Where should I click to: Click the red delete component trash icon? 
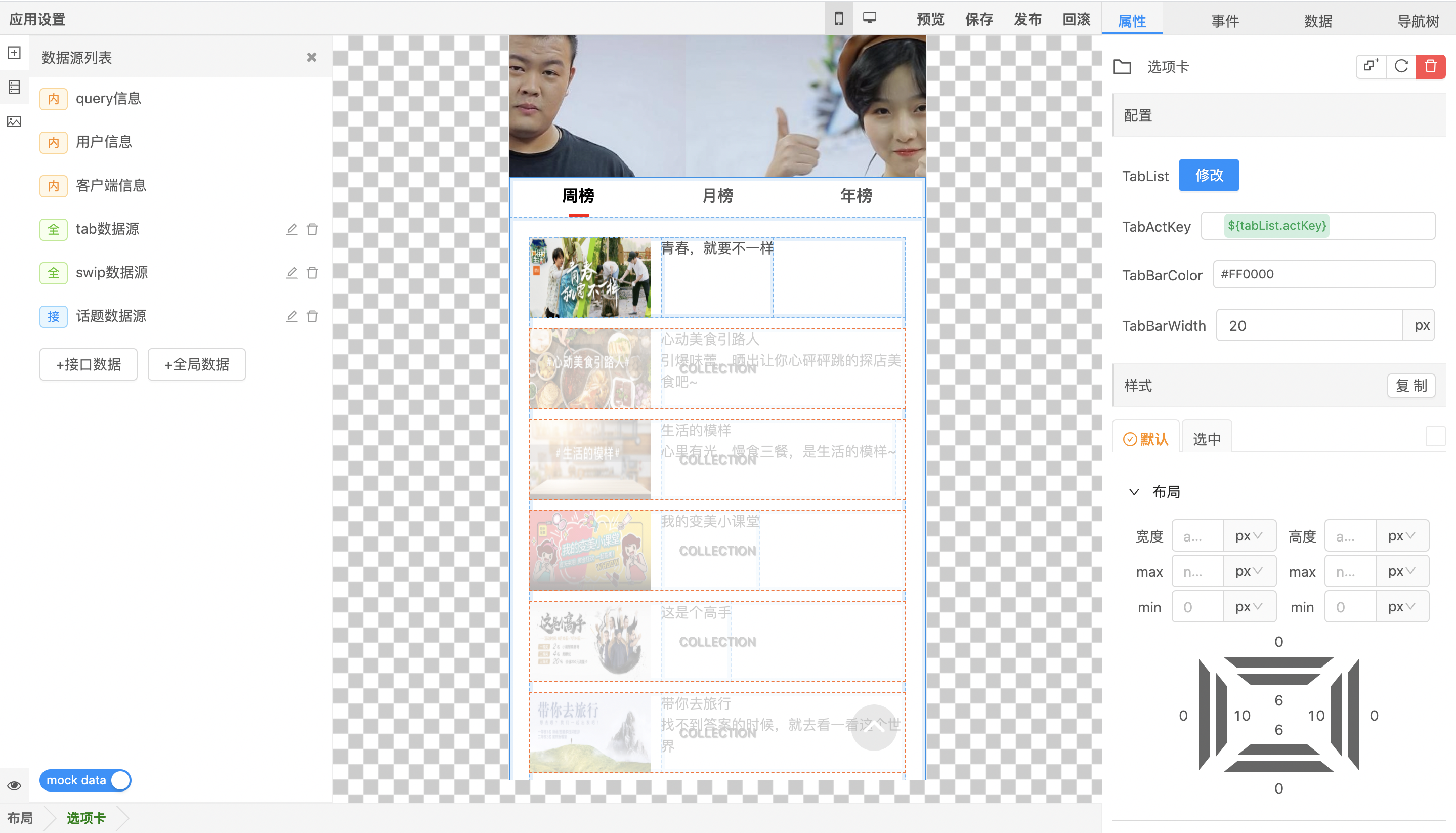[x=1430, y=66]
